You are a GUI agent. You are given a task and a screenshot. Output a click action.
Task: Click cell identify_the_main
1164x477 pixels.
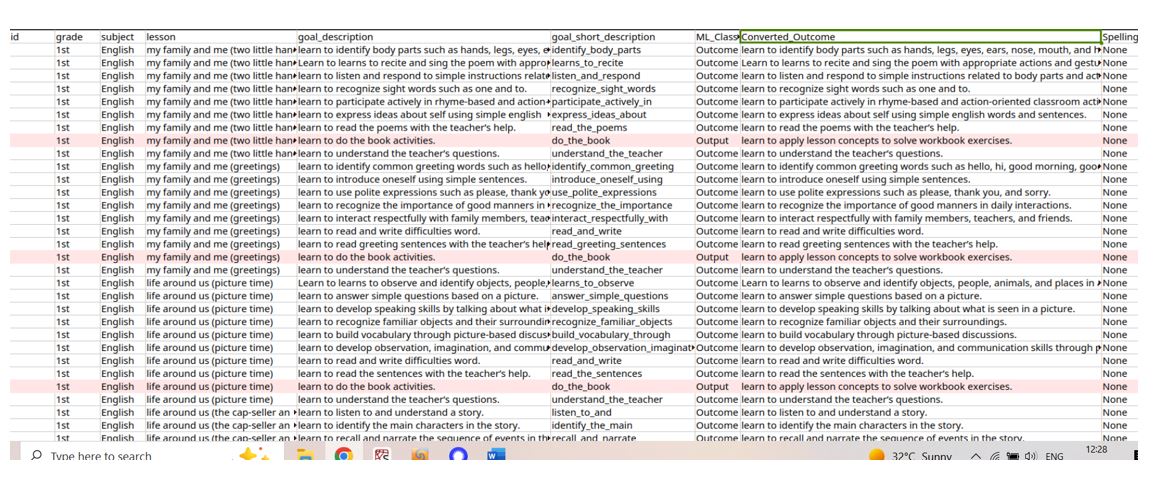622,426
